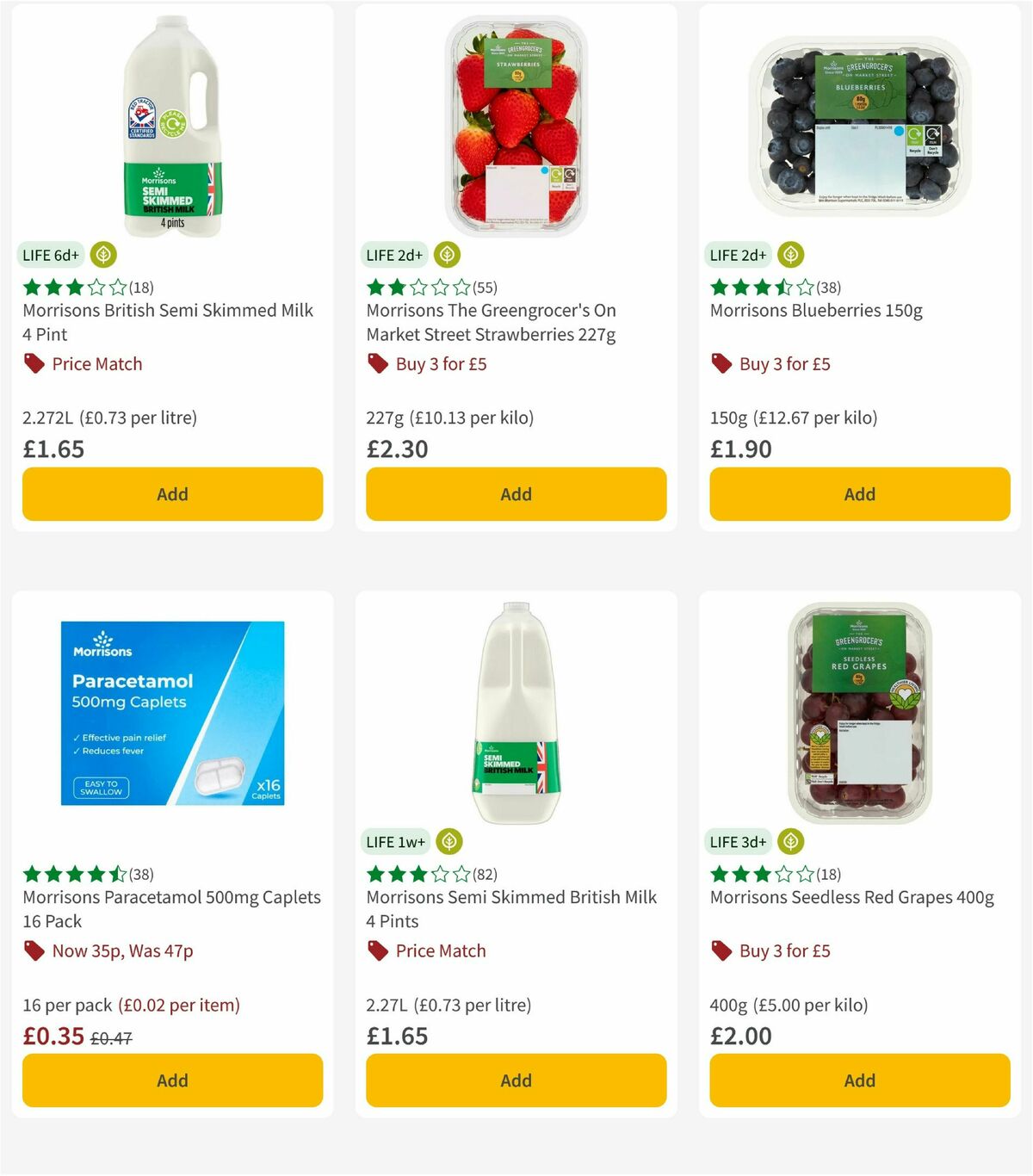Open the star rating for Morrisons Blueberries
Screen dimensions: 1033x1176
[756, 288]
